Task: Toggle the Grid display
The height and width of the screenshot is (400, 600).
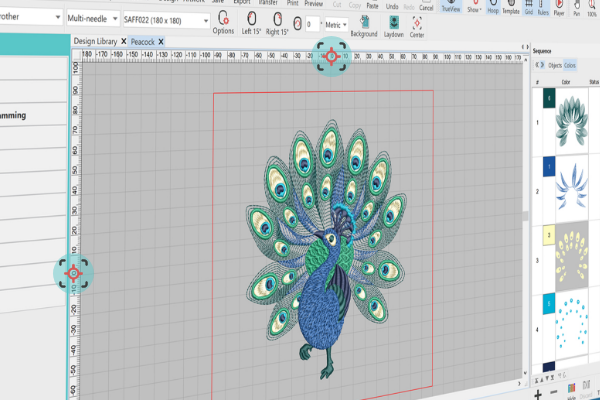Action: coord(529,8)
